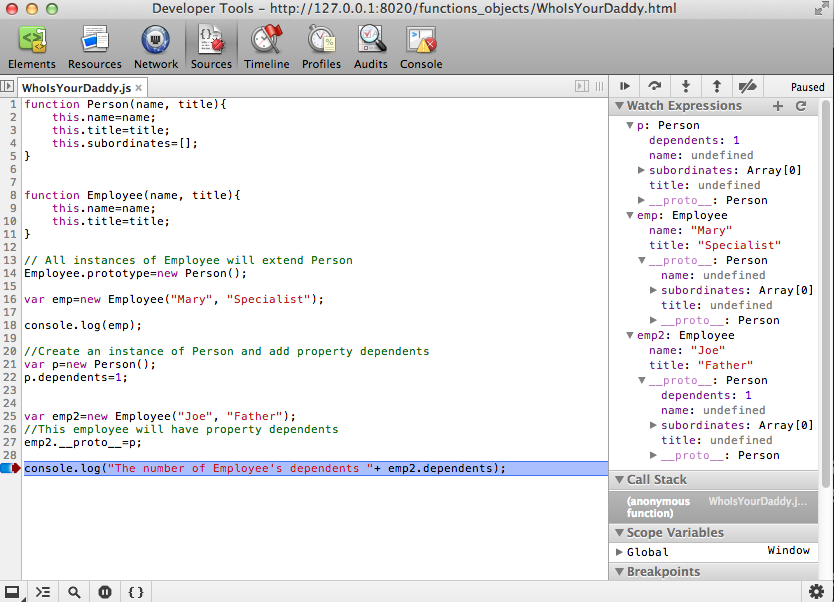Step into next function call
The image size is (834, 602).
coord(685,87)
